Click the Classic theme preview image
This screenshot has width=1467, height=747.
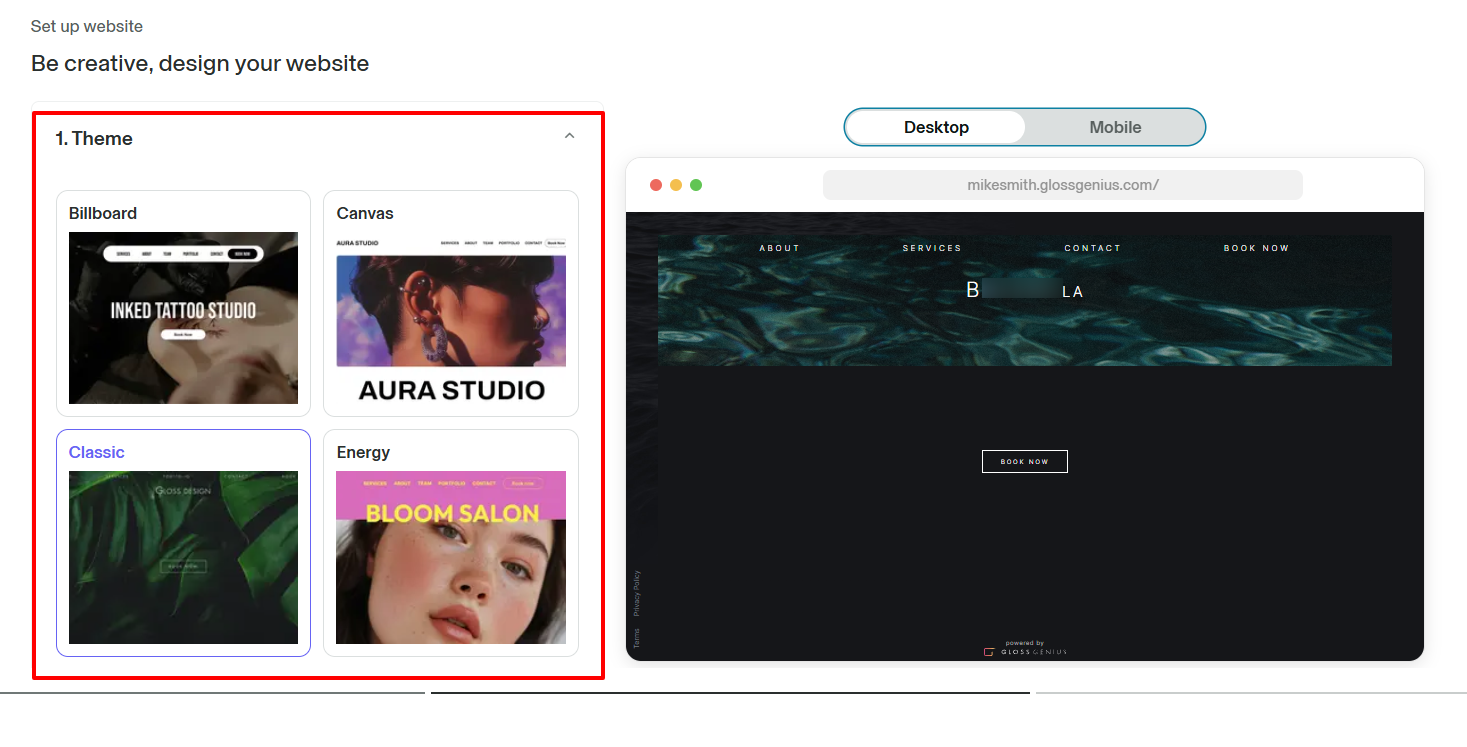pyautogui.click(x=183, y=557)
